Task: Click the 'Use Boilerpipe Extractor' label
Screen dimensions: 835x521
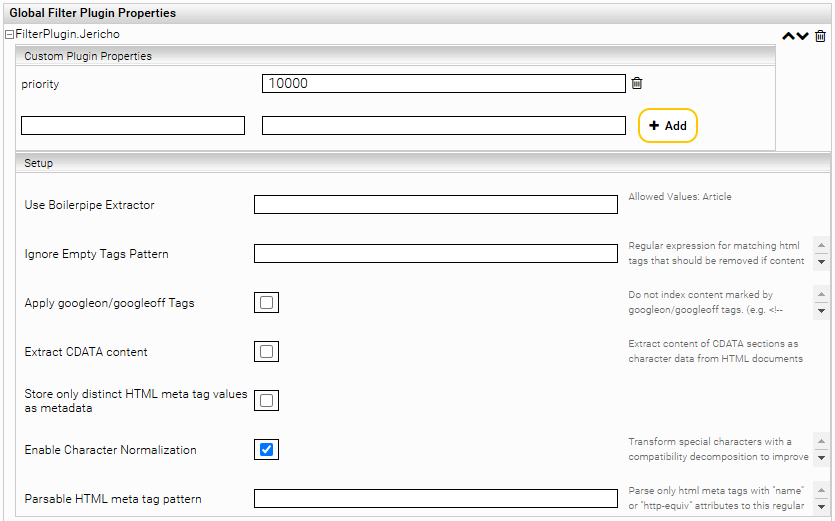Action: [x=89, y=205]
